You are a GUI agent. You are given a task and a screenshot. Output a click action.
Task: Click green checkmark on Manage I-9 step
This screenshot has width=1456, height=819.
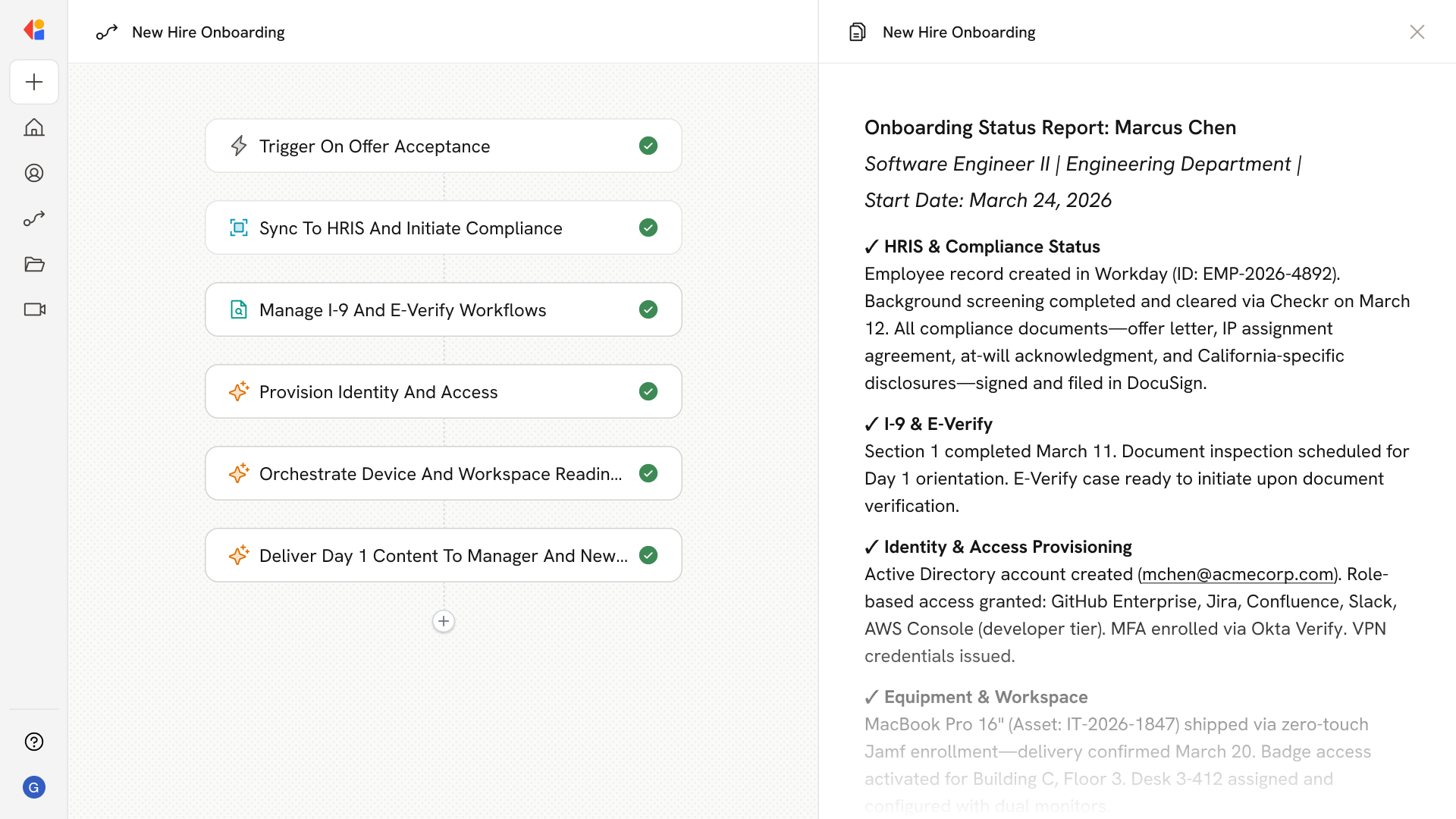point(648,309)
